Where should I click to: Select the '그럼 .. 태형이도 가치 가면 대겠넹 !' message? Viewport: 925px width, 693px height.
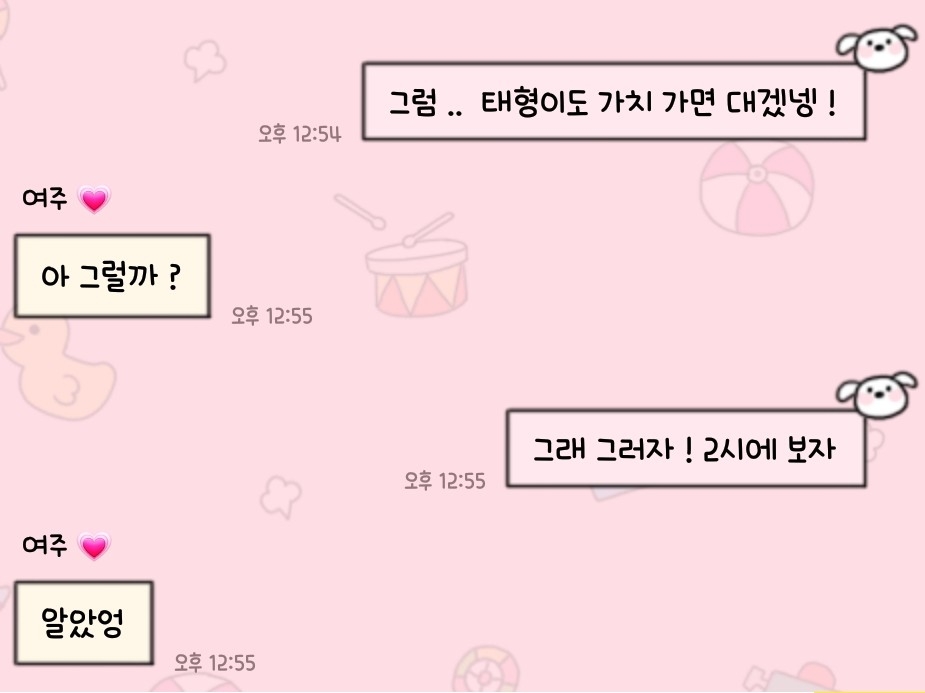tap(614, 101)
